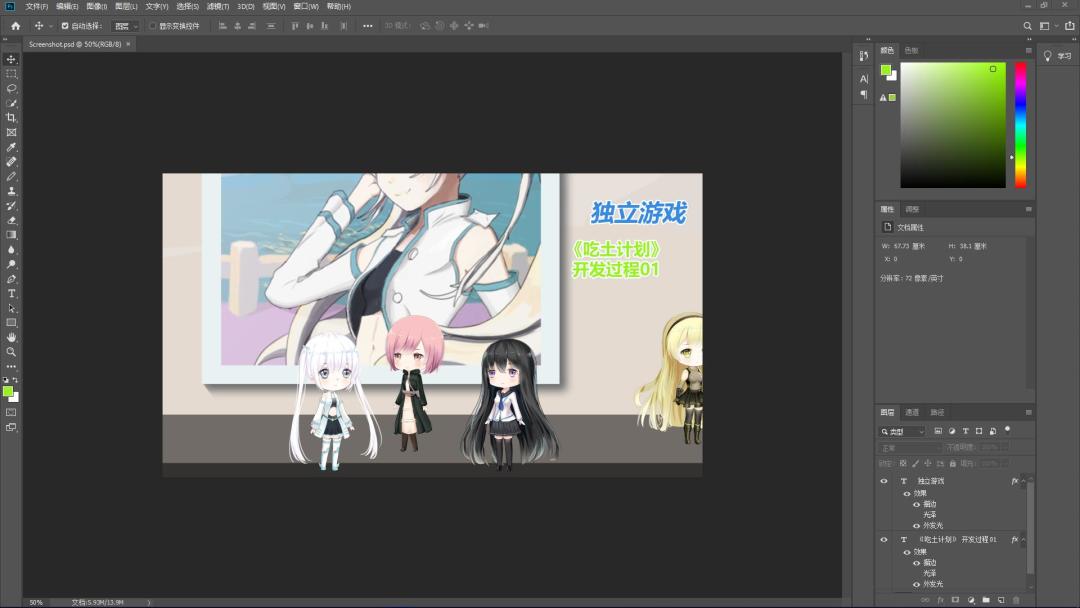This screenshot has width=1080, height=608.
Task: Toggle outer glow visibility on 《吃土计划》 layer
Action: pos(916,585)
